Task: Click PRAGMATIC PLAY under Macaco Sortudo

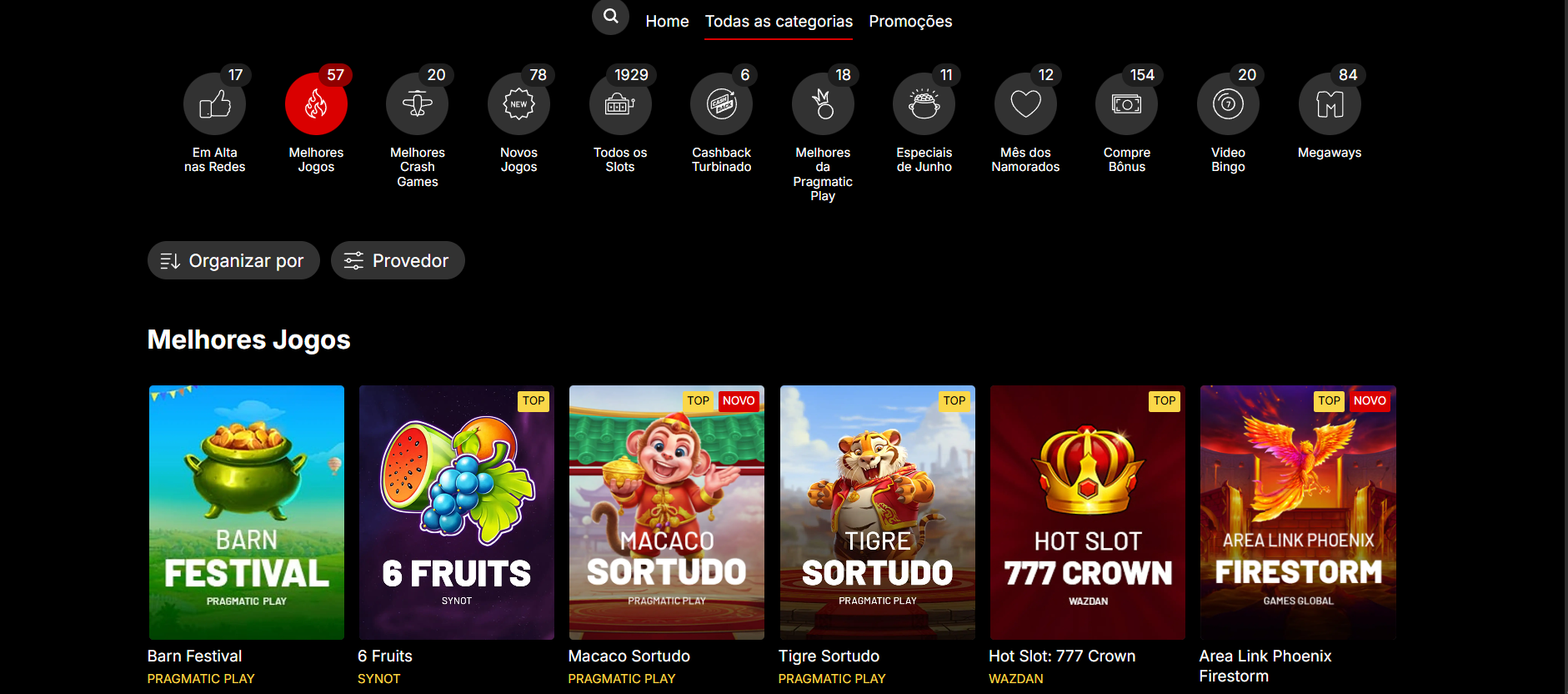Action: tap(622, 679)
